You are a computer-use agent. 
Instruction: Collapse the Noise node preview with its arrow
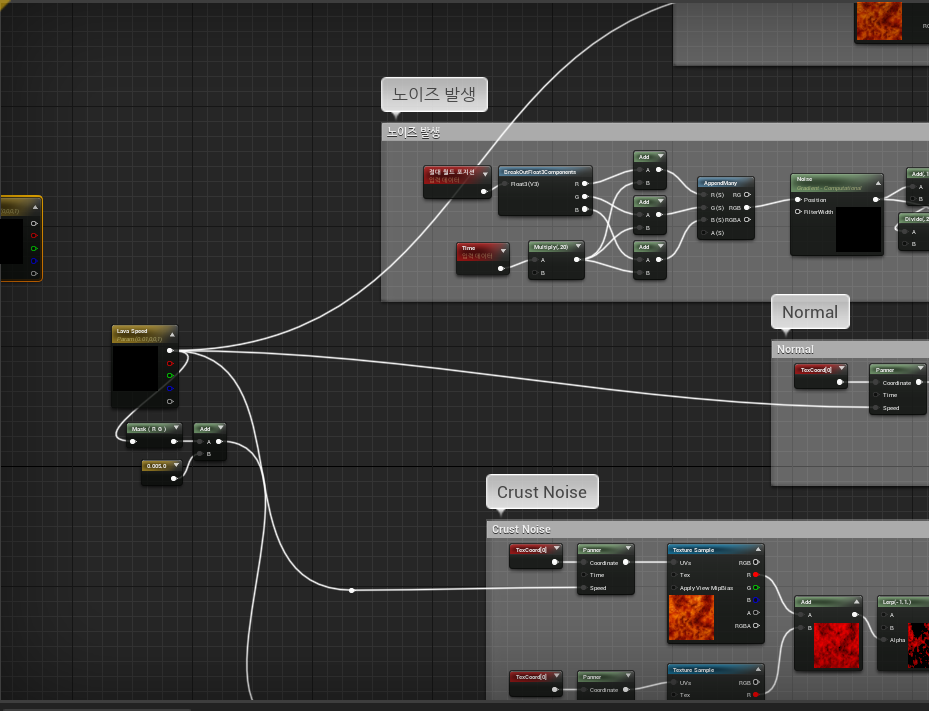(x=878, y=183)
